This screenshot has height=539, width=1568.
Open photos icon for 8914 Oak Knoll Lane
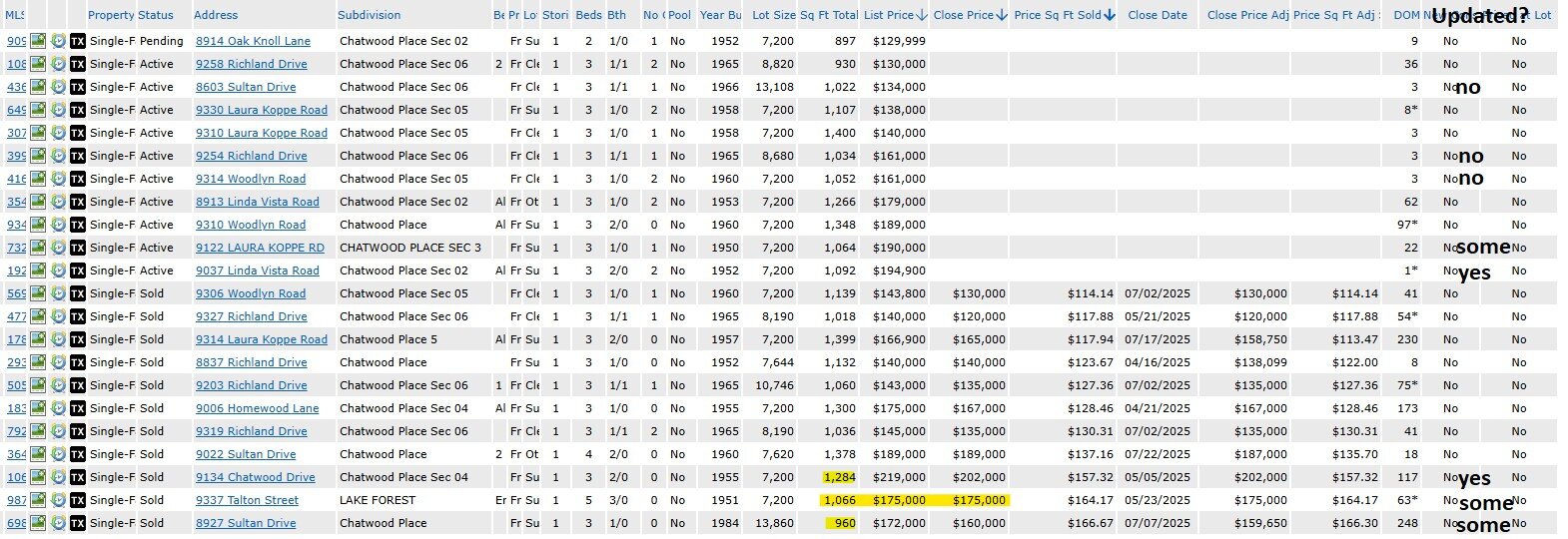[x=38, y=41]
